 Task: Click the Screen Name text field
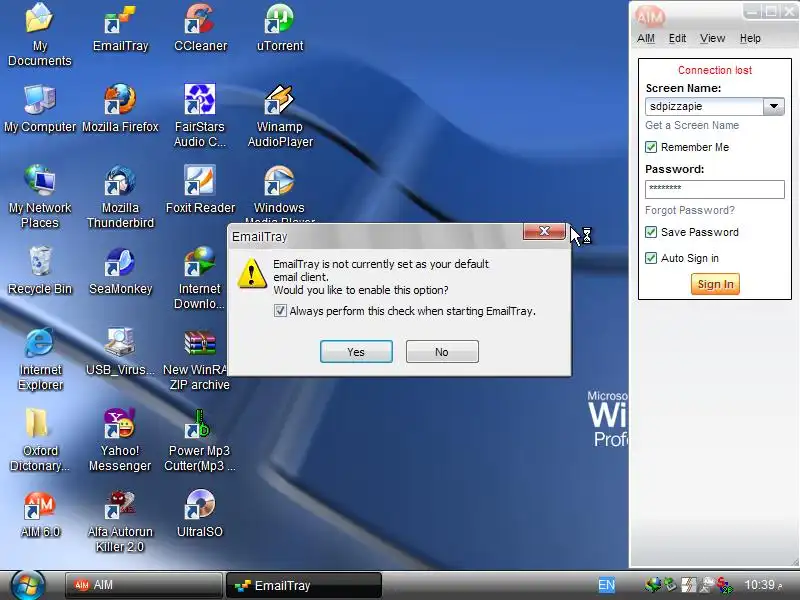704,106
